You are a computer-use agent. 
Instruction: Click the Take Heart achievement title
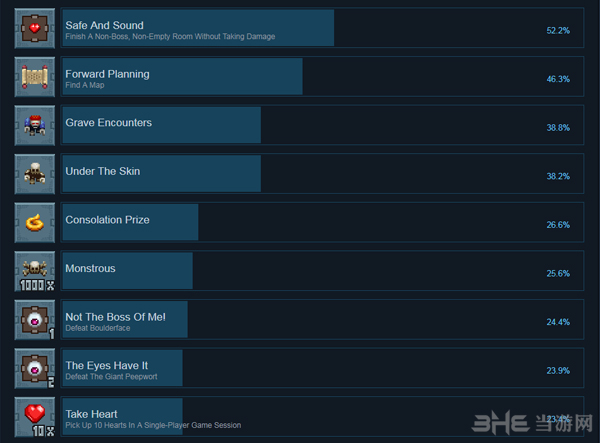(91, 414)
